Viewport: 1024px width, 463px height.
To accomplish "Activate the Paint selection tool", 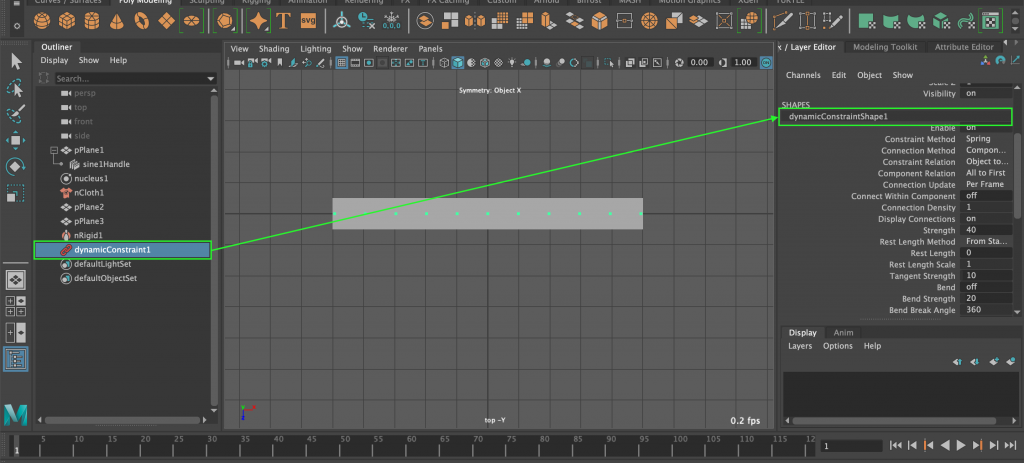I will (16, 114).
